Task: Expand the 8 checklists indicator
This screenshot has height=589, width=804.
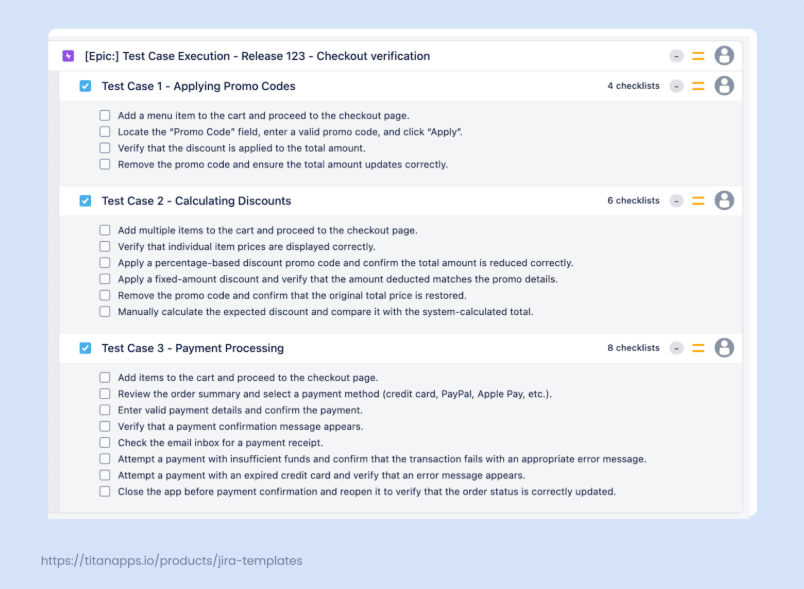Action: [633, 348]
